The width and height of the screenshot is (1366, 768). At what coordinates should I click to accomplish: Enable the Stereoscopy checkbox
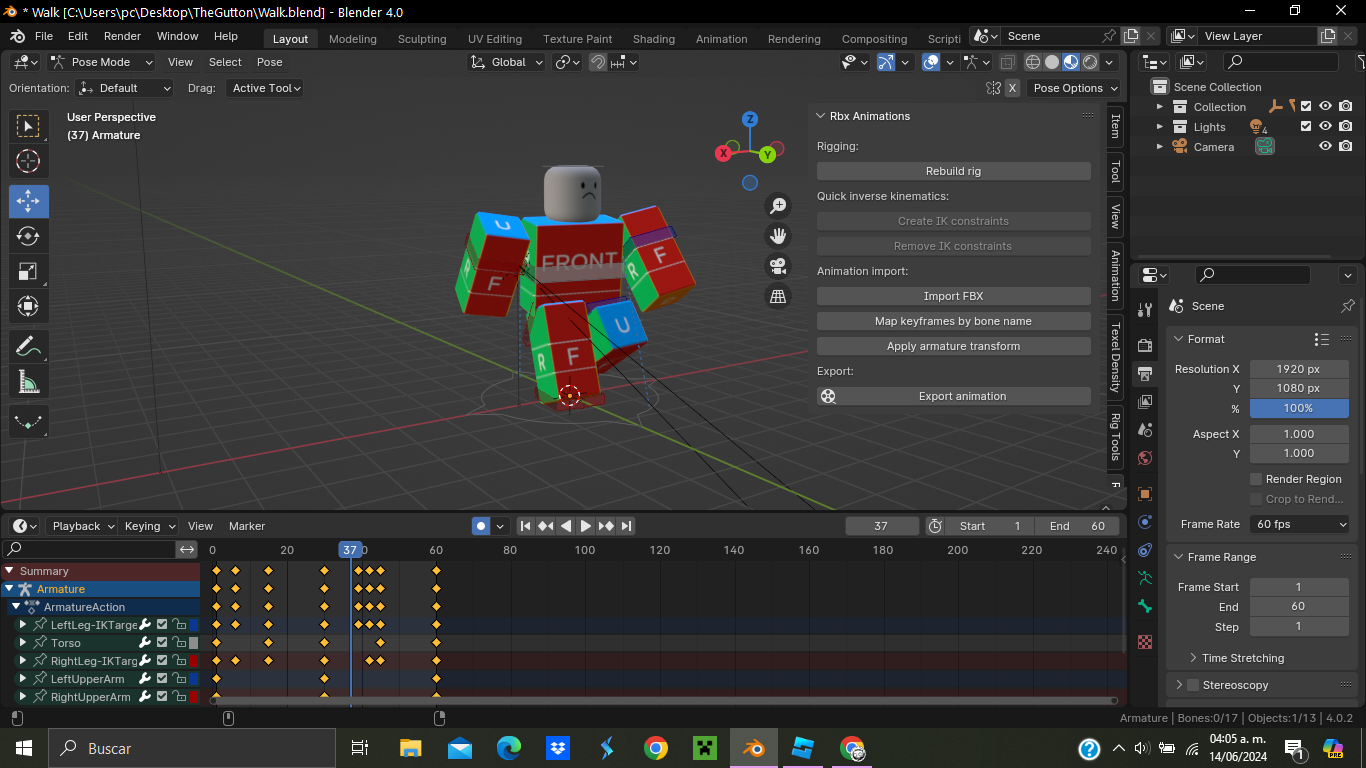click(x=1192, y=685)
